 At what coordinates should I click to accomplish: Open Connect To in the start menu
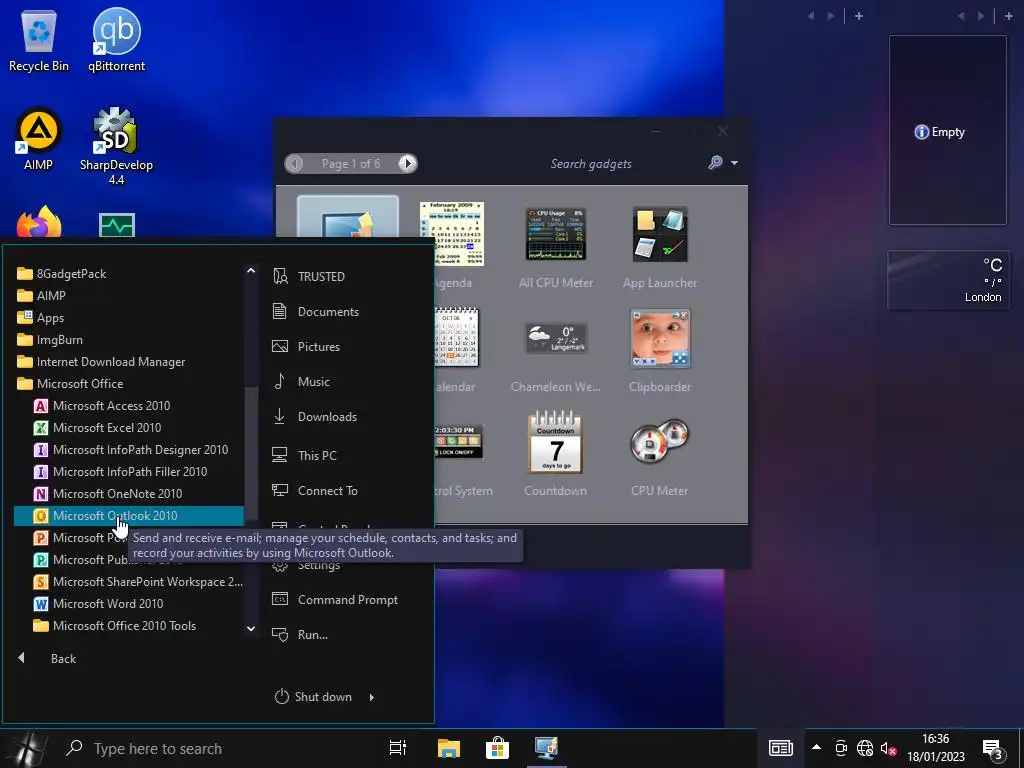[x=315, y=490]
